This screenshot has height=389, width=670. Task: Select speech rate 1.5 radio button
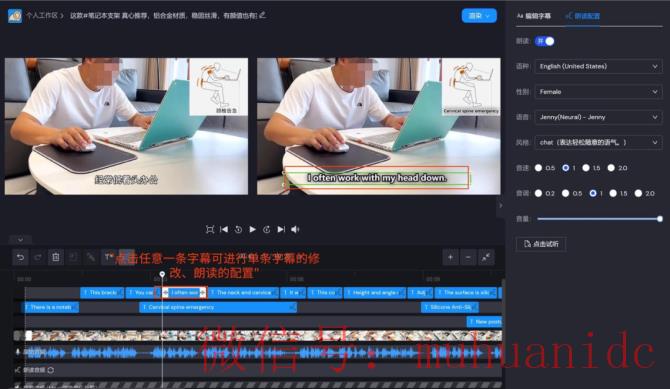pyautogui.click(x=586, y=168)
